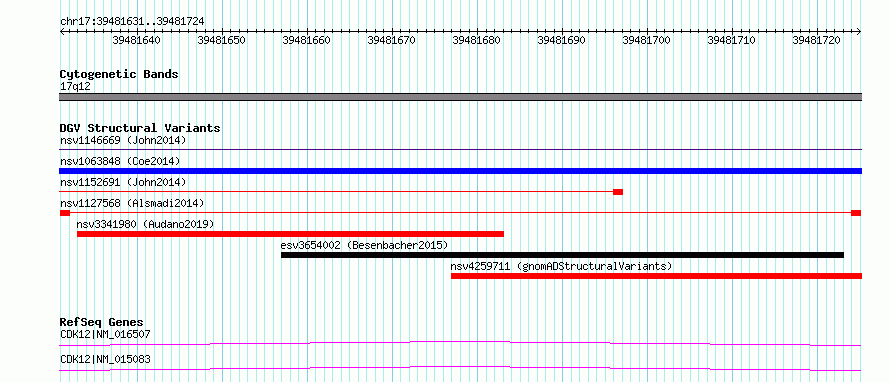This screenshot has height=382, width=890.
Task: Click the left arrow of the coordinate ruler
Action: click(62, 32)
